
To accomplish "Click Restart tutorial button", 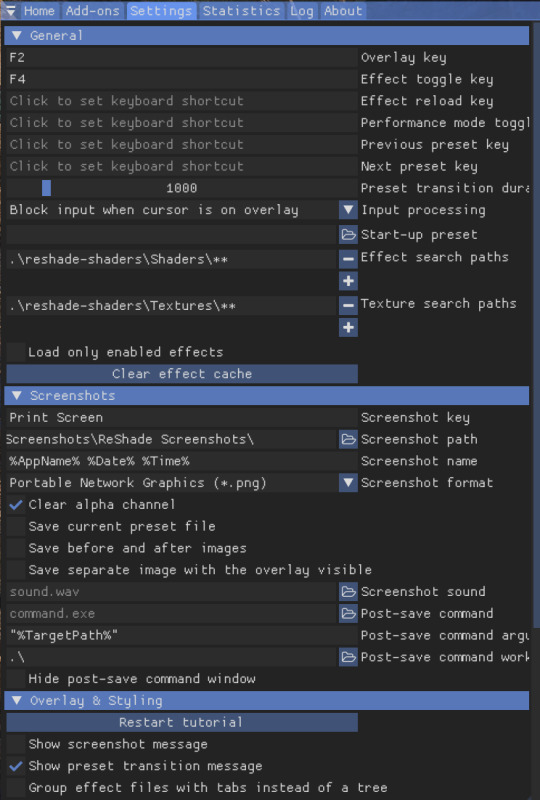I will (182, 722).
